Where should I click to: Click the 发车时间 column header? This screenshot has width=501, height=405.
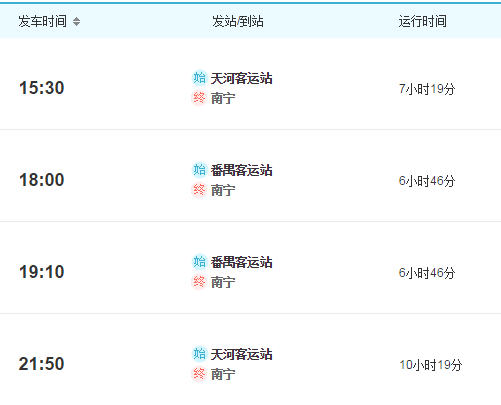pyautogui.click(x=43, y=21)
